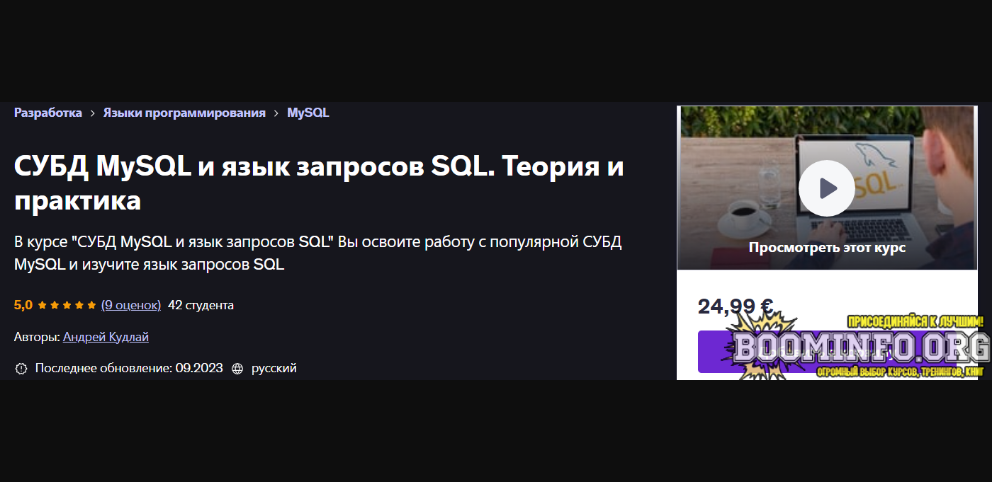Click the first orange rating star
The height and width of the screenshot is (482, 992).
(x=42, y=306)
